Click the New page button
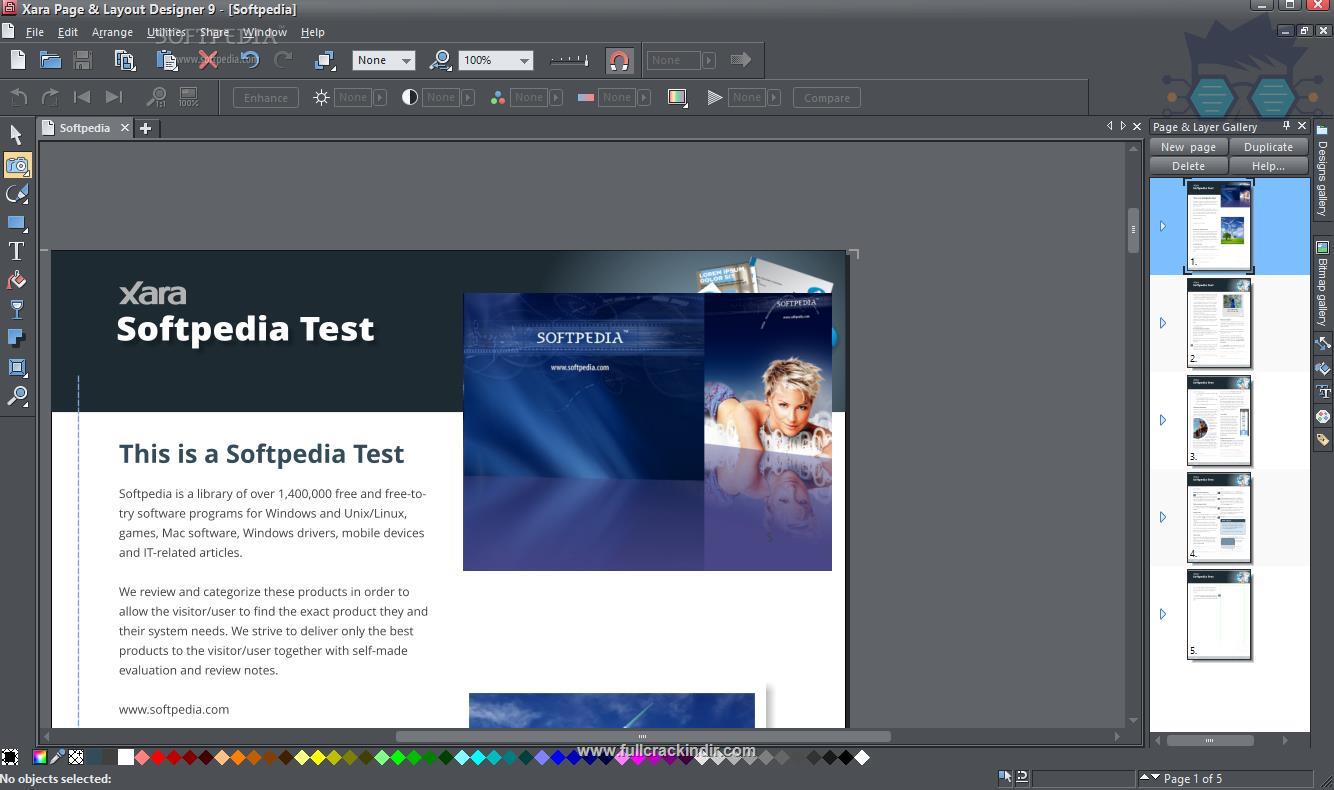 tap(1188, 147)
